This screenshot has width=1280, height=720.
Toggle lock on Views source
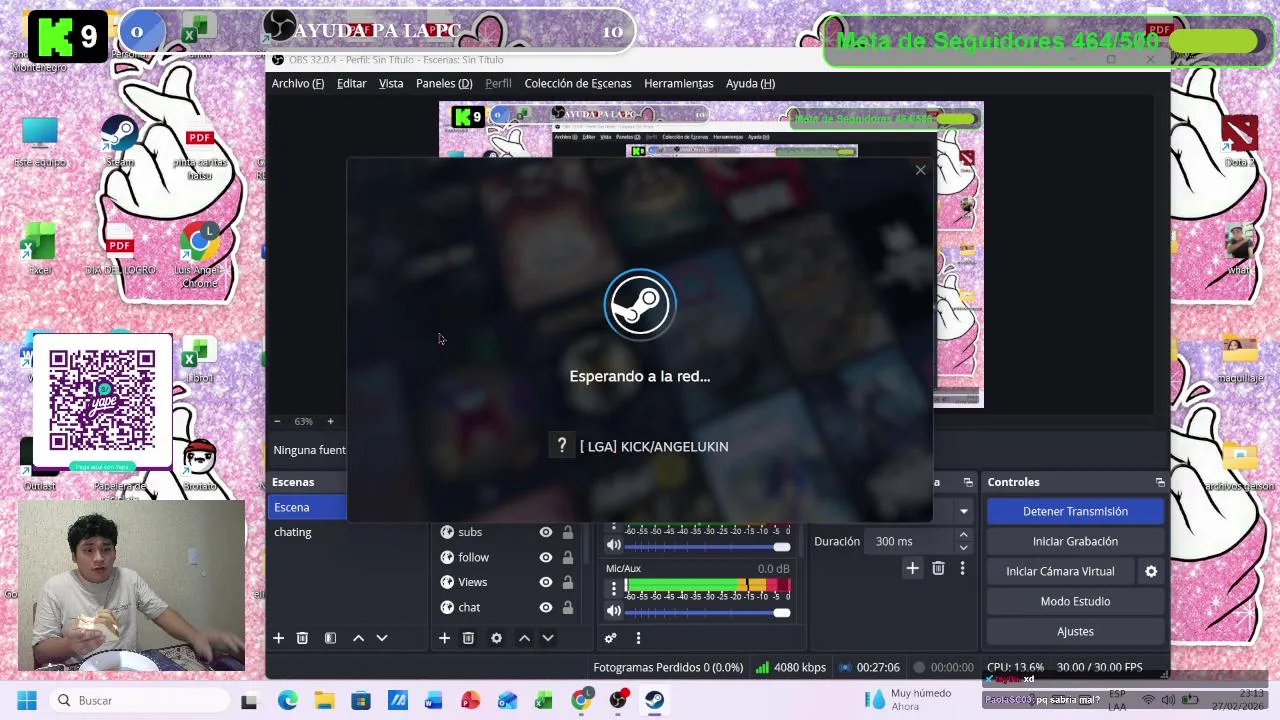(568, 582)
